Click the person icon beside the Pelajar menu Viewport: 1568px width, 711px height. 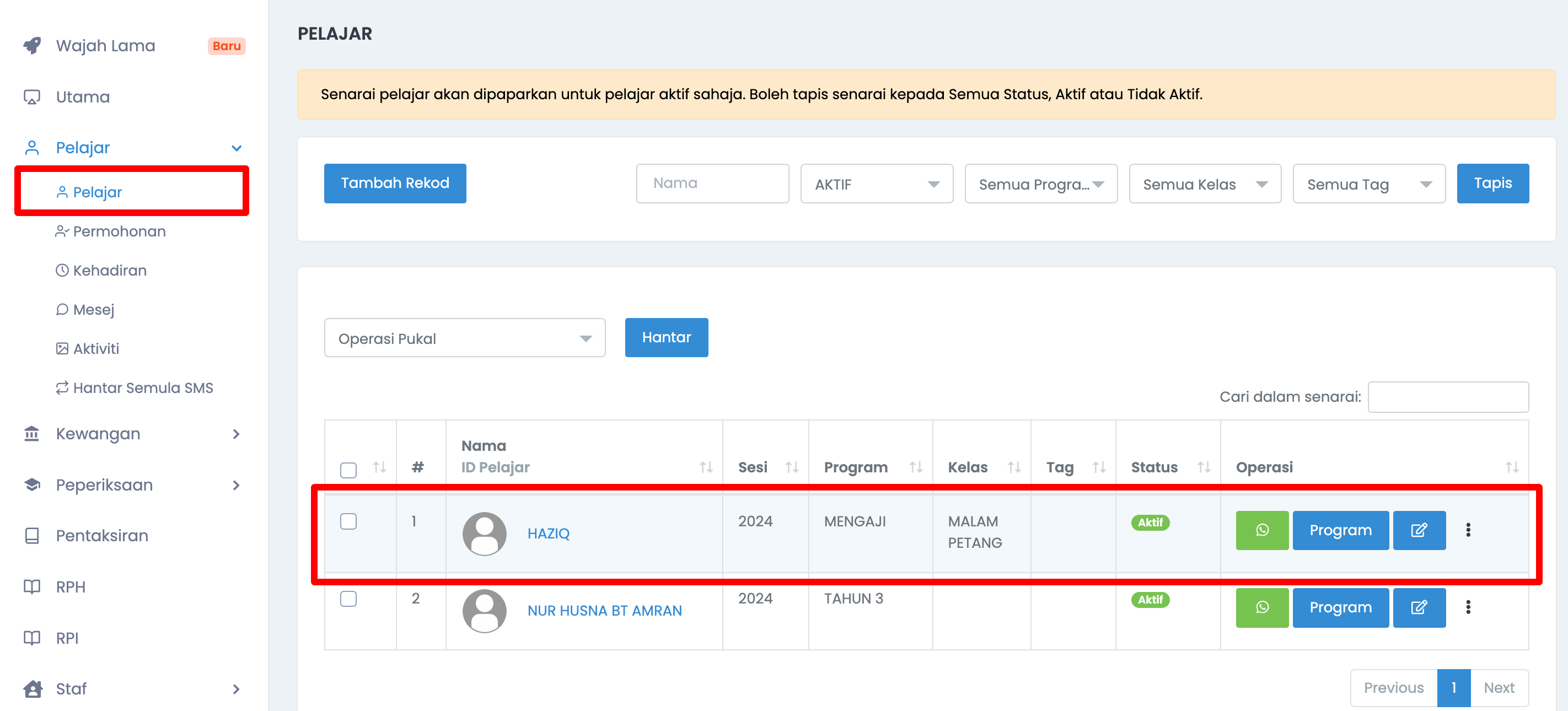tap(31, 148)
